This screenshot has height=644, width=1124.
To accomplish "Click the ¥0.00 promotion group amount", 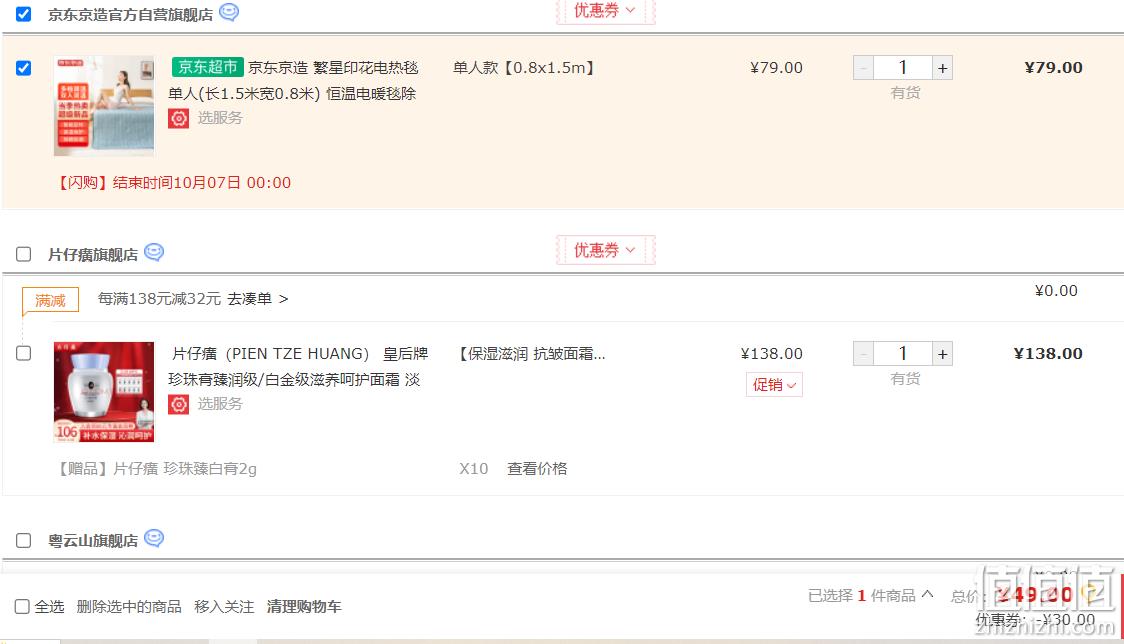I will [x=1056, y=290].
